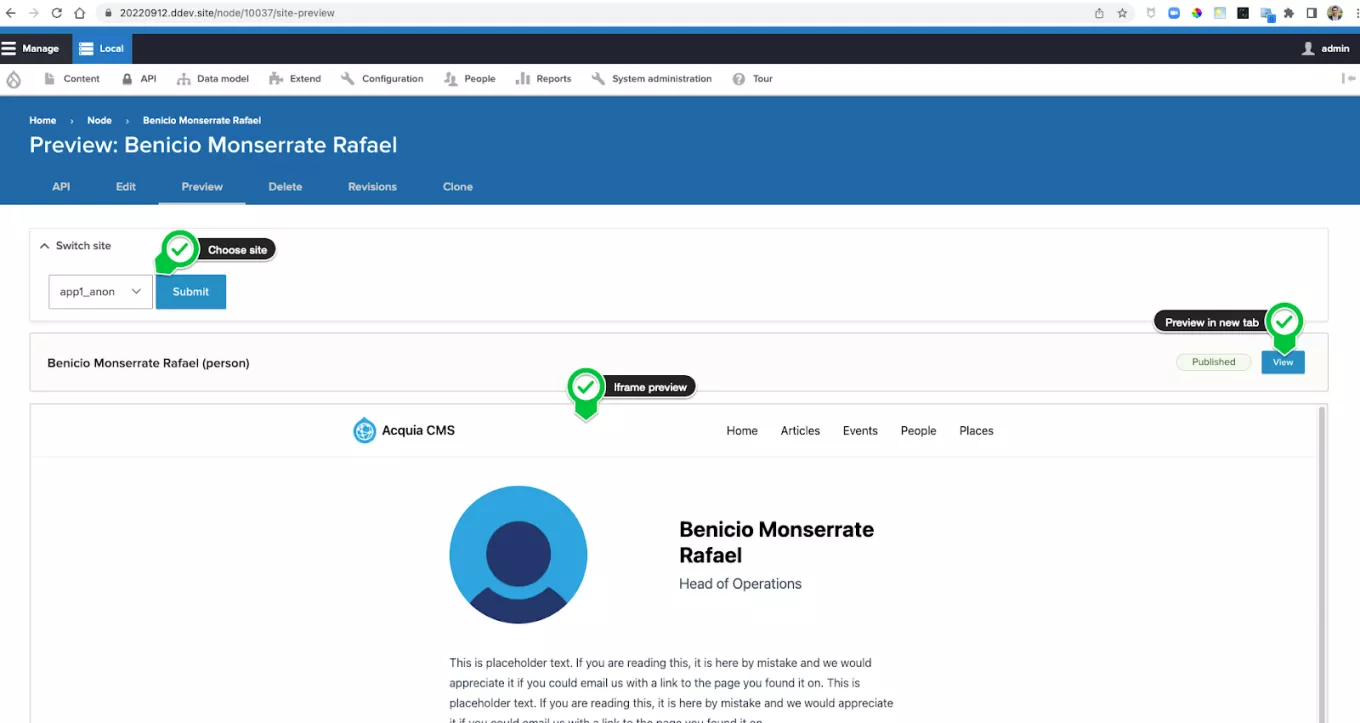Bookmark this page with the star icon
The image size is (1360, 723).
(x=1122, y=13)
